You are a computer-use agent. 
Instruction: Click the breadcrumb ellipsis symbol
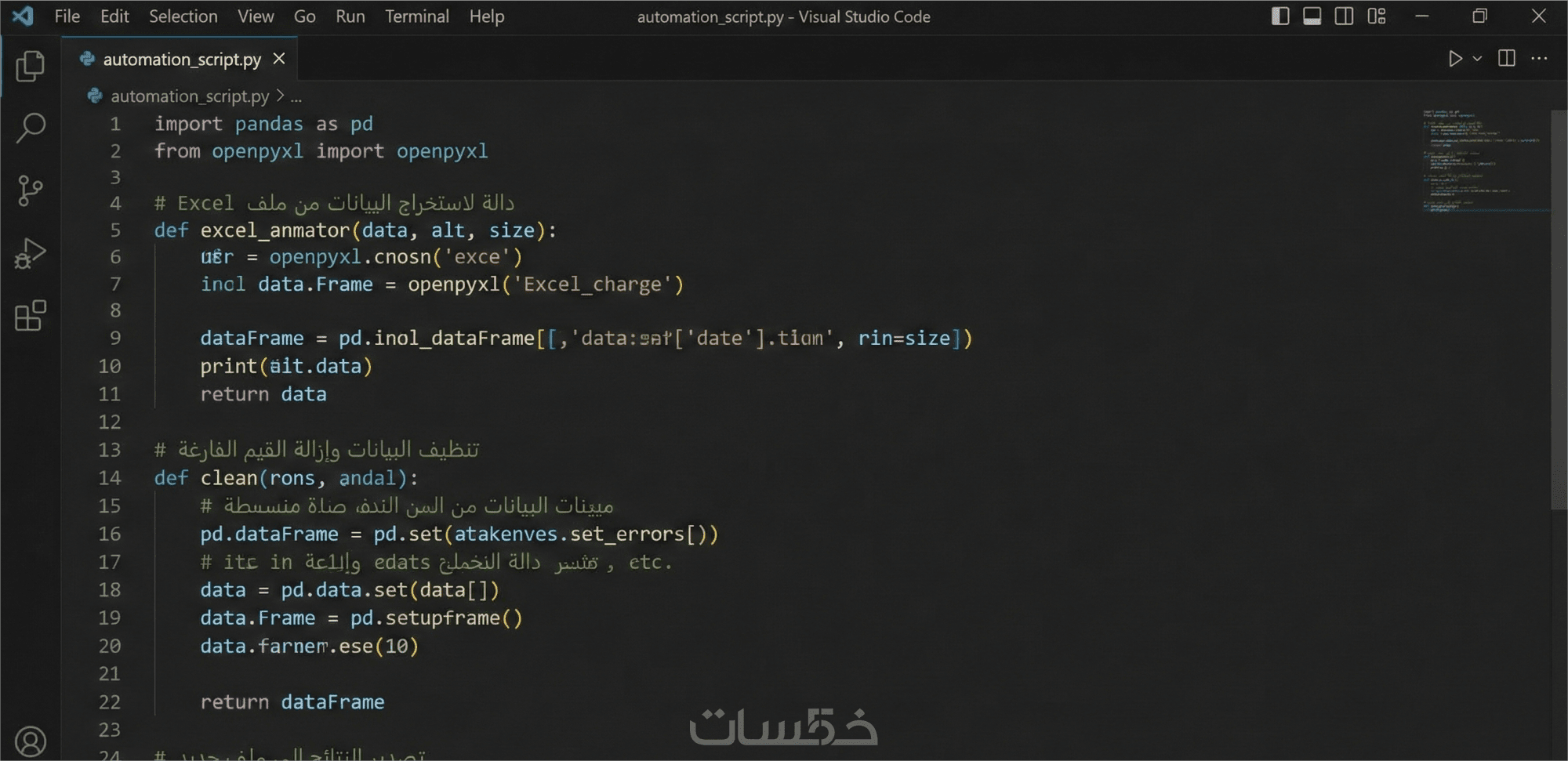pyautogui.click(x=296, y=97)
